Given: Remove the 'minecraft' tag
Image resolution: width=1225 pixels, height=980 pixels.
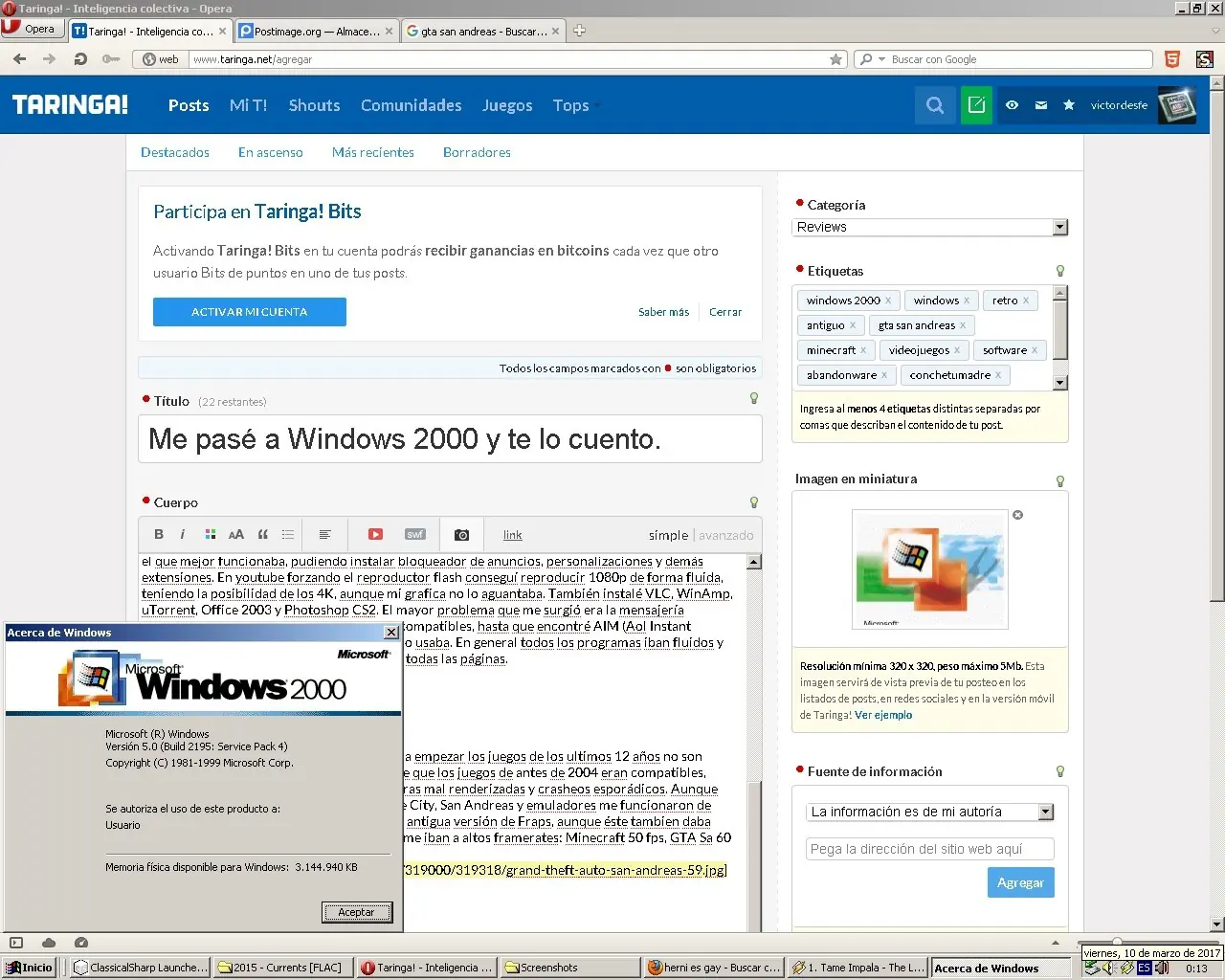Looking at the screenshot, I should coord(863,350).
